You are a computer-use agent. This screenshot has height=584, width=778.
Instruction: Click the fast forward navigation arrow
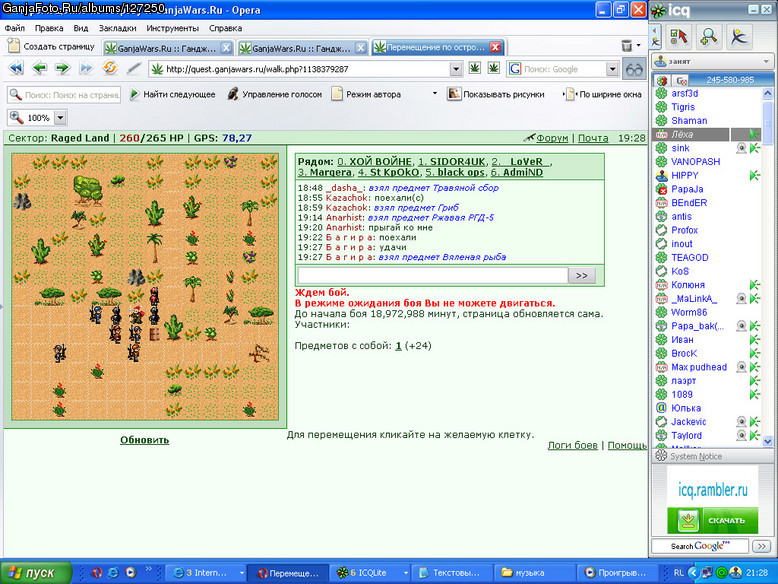point(86,68)
